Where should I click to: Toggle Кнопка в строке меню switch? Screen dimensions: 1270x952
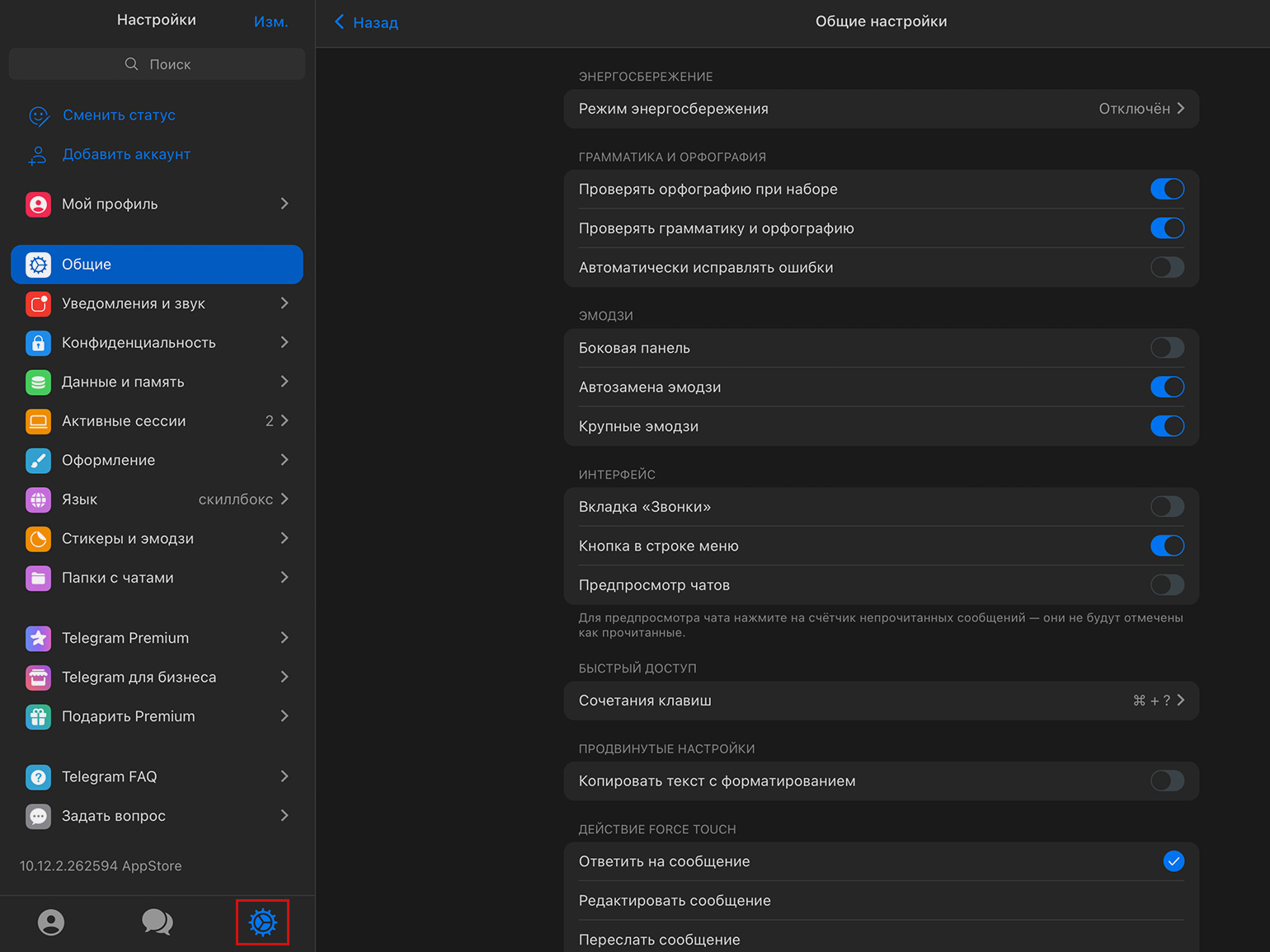pos(1167,546)
